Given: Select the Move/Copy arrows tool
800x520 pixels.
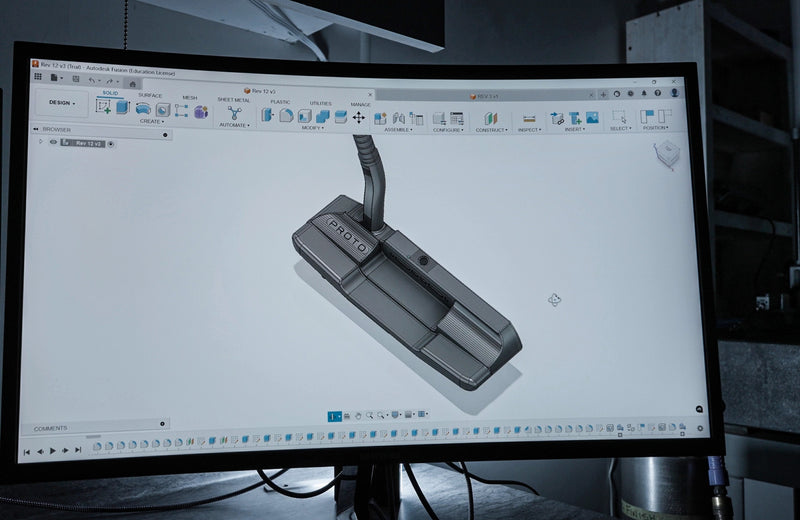Looking at the screenshot, I should coord(359,118).
